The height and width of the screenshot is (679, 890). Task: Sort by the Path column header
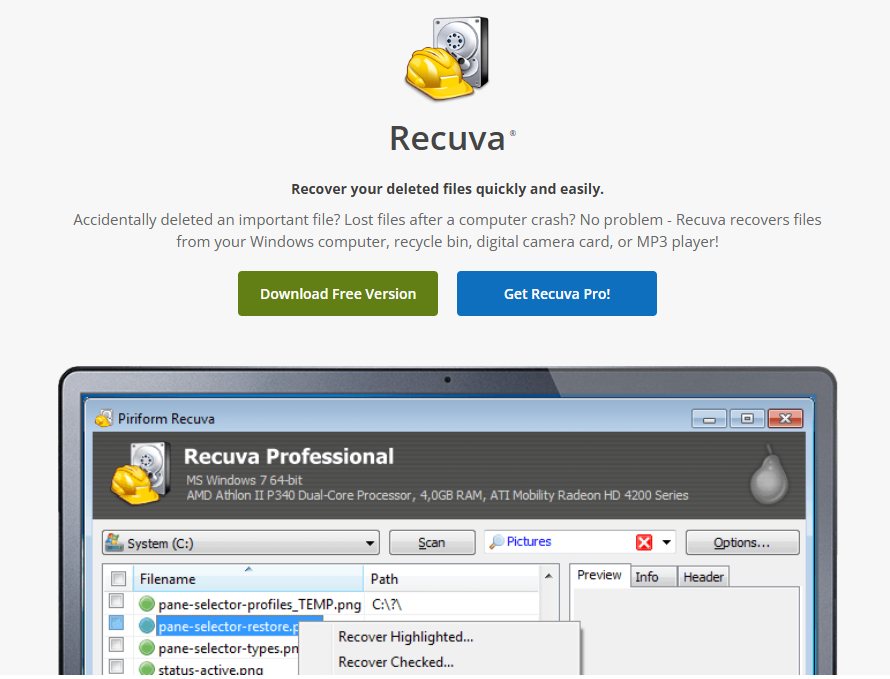(451, 579)
